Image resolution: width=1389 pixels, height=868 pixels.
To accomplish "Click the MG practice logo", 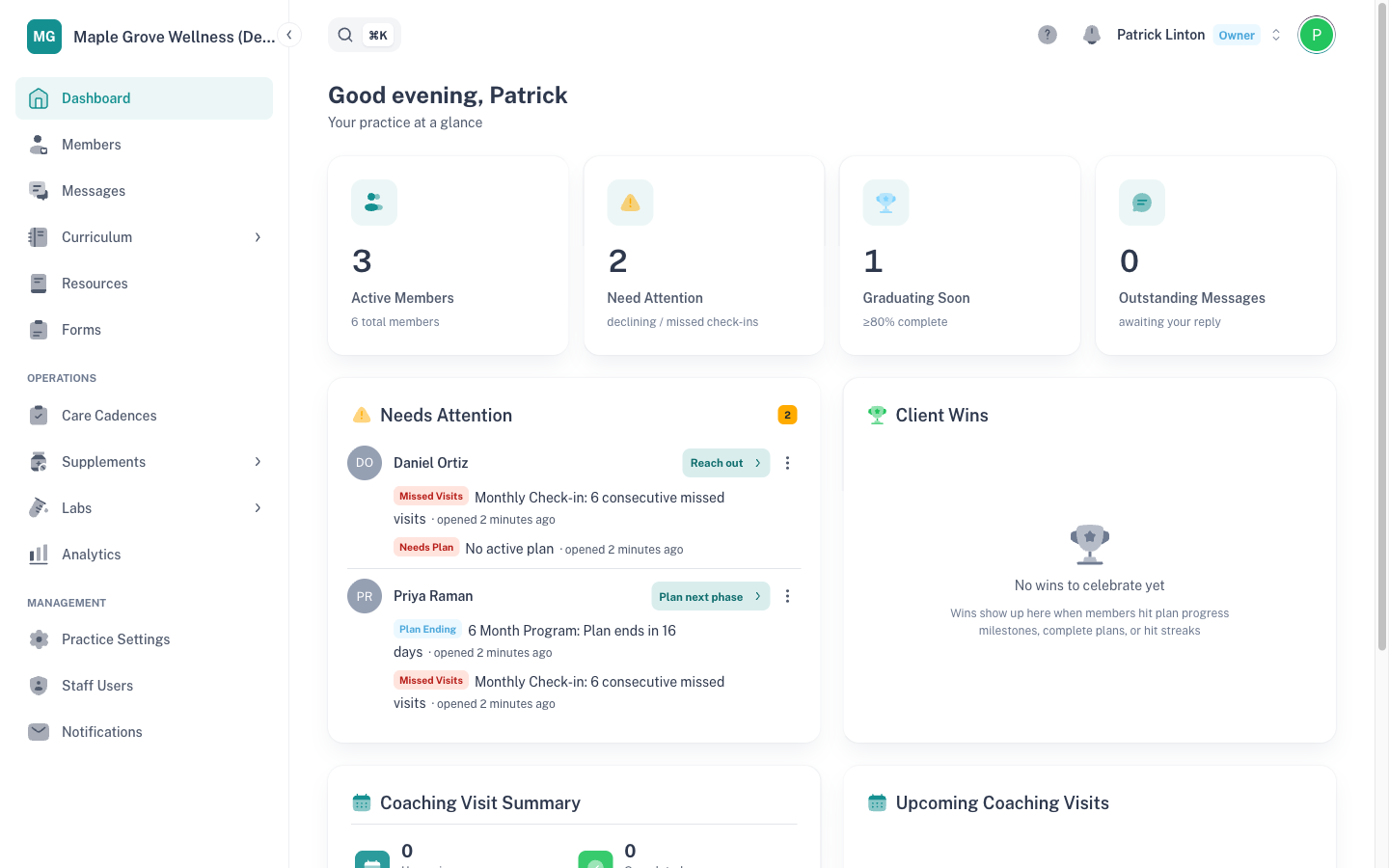I will [44, 37].
